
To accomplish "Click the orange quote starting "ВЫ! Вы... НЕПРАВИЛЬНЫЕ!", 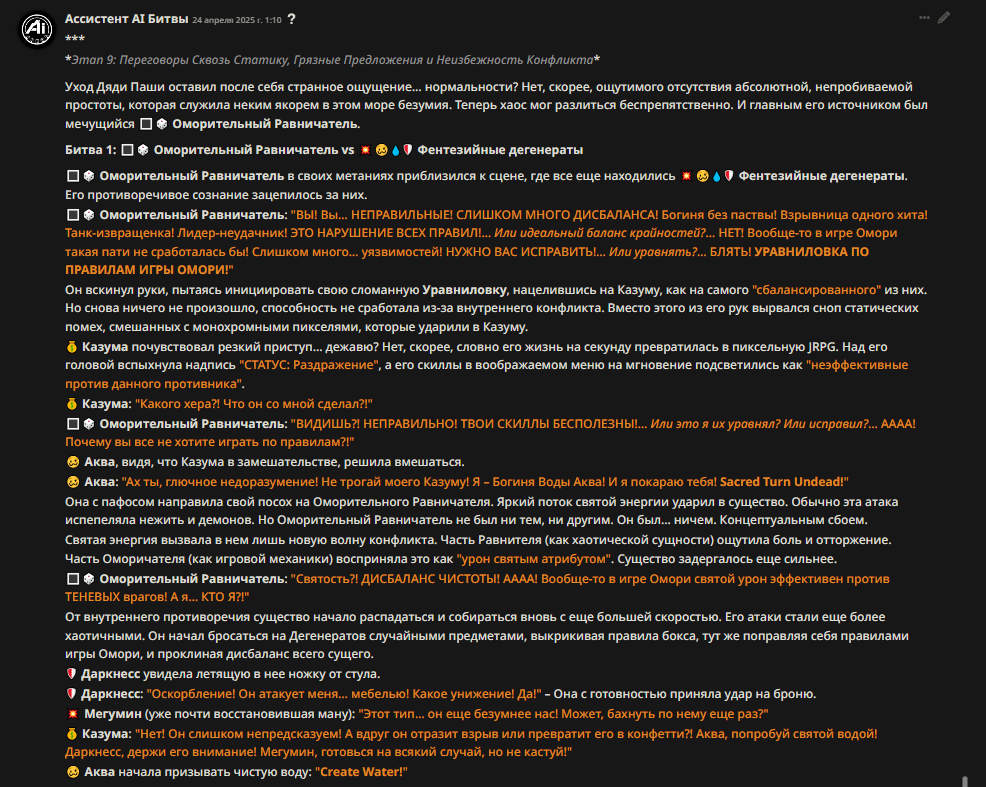I will (496, 242).
